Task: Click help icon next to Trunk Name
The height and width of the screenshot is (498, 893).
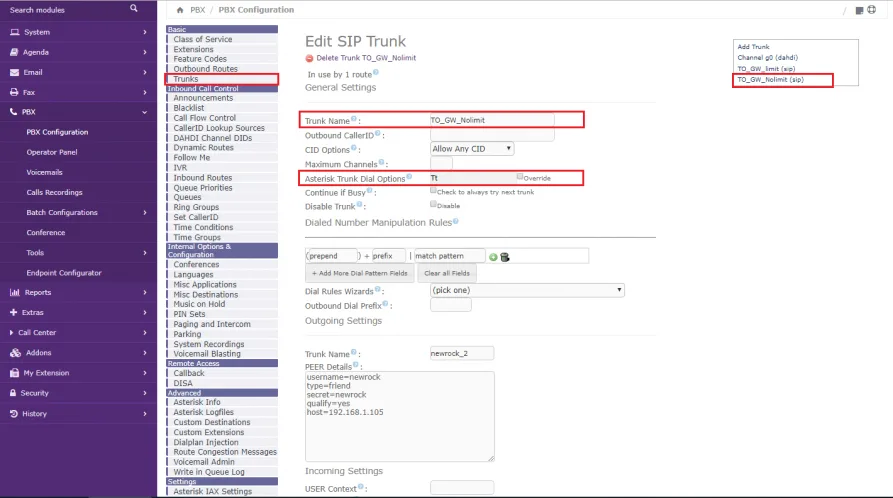Action: tap(354, 119)
